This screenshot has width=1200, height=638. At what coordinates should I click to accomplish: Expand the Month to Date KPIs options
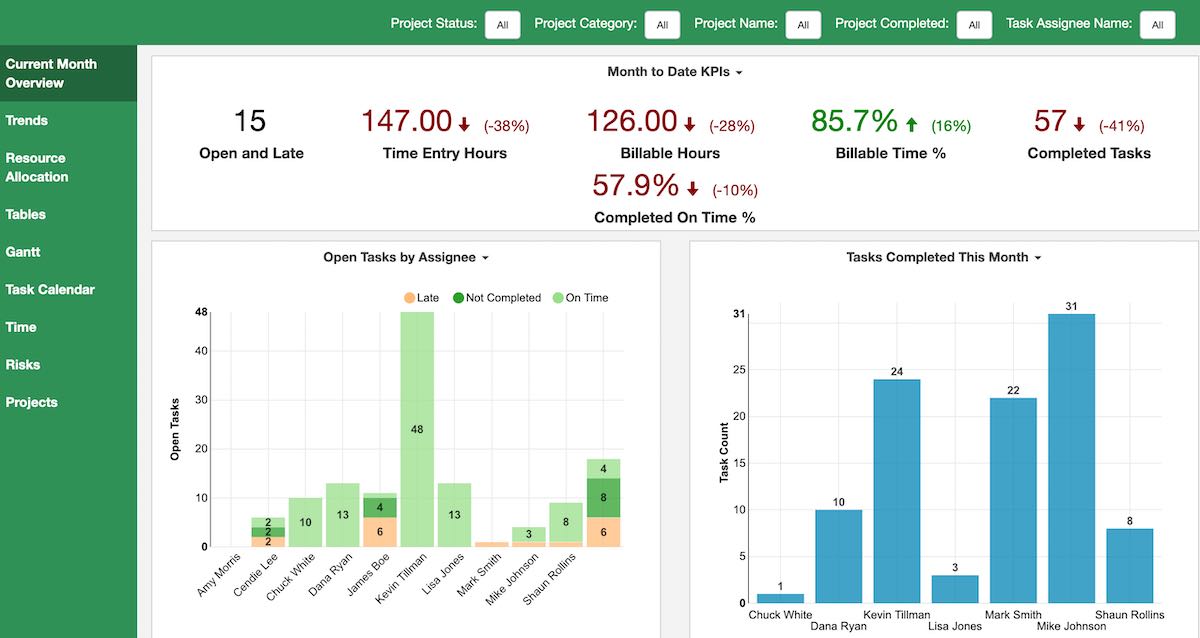[x=740, y=72]
